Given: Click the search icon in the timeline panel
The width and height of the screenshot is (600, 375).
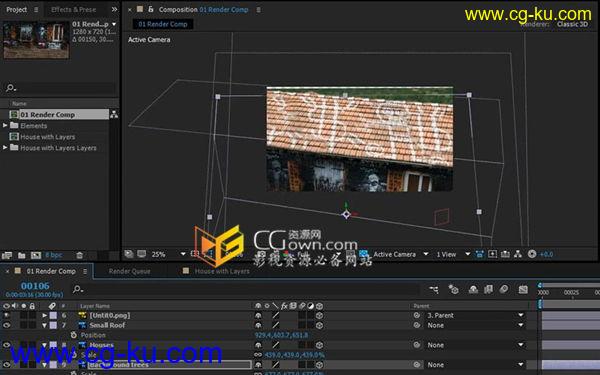Looking at the screenshot, I should click(78, 290).
